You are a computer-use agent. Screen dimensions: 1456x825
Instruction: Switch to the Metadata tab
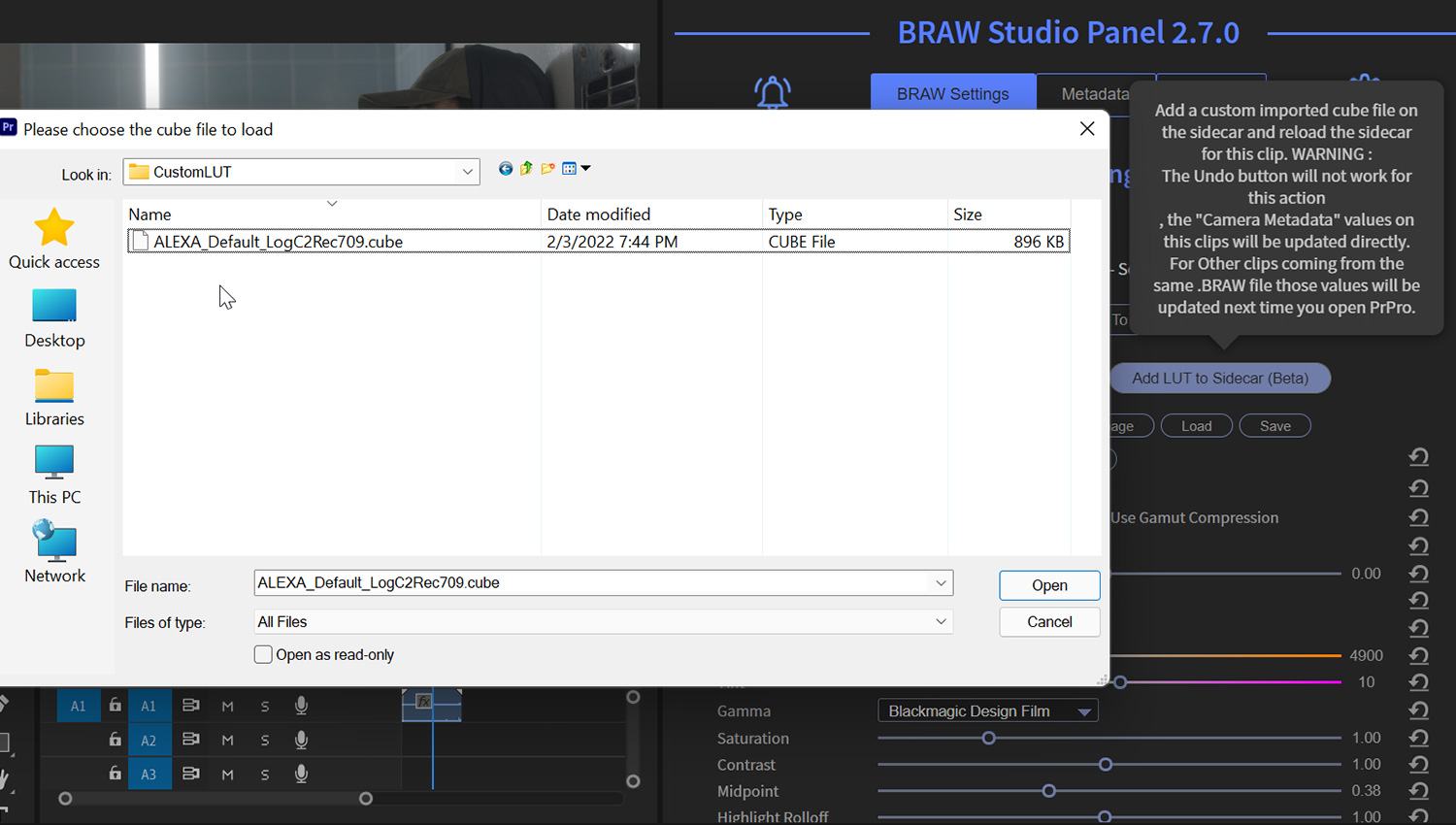click(x=1096, y=93)
